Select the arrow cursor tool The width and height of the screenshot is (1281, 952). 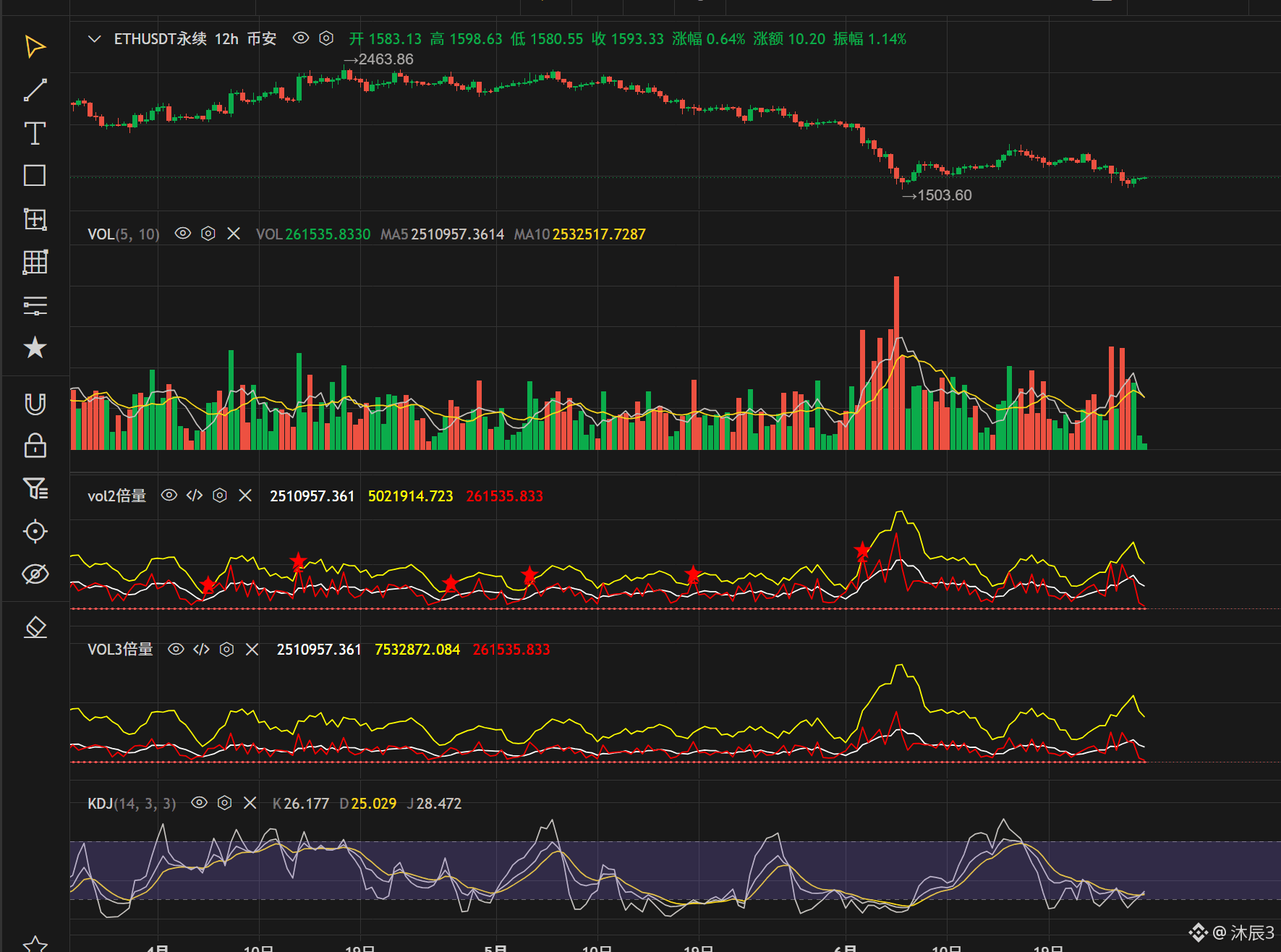tap(35, 46)
